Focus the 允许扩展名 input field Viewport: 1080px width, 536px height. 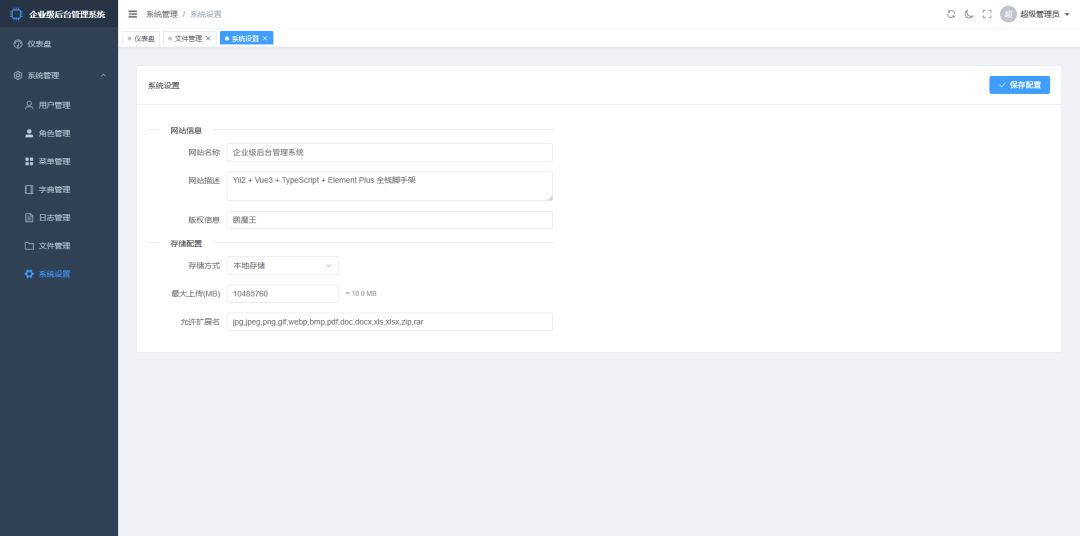tap(389, 322)
